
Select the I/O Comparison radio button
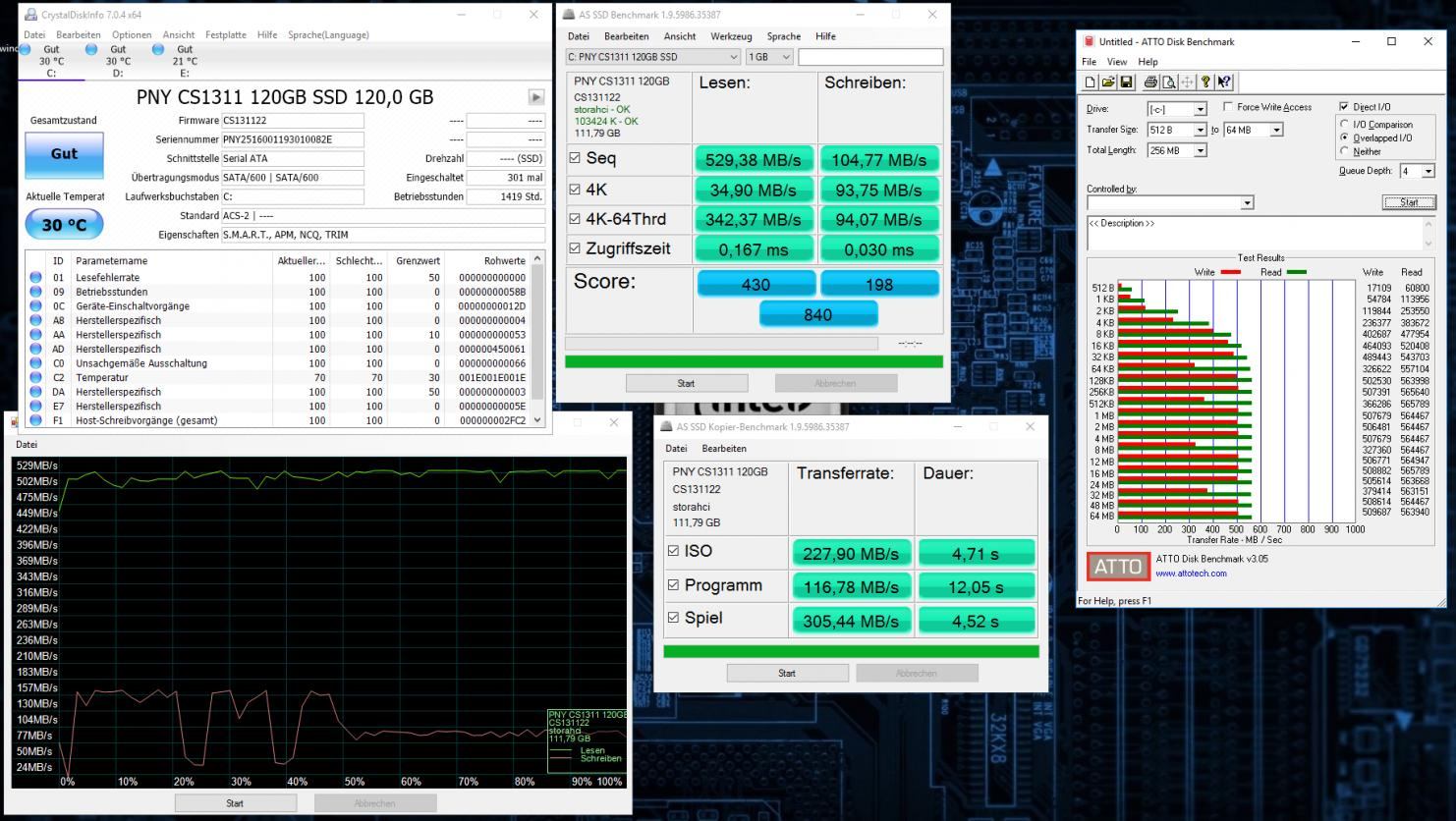click(x=1345, y=125)
